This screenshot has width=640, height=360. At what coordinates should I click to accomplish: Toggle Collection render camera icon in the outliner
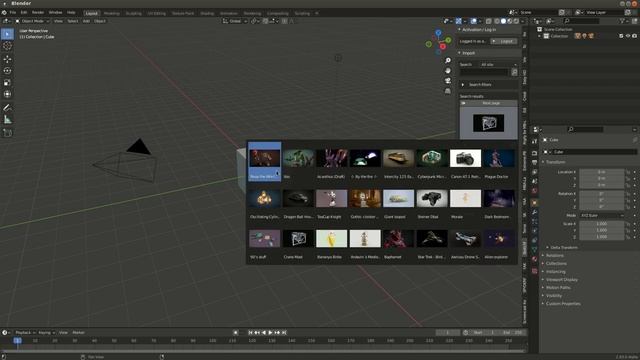click(634, 36)
